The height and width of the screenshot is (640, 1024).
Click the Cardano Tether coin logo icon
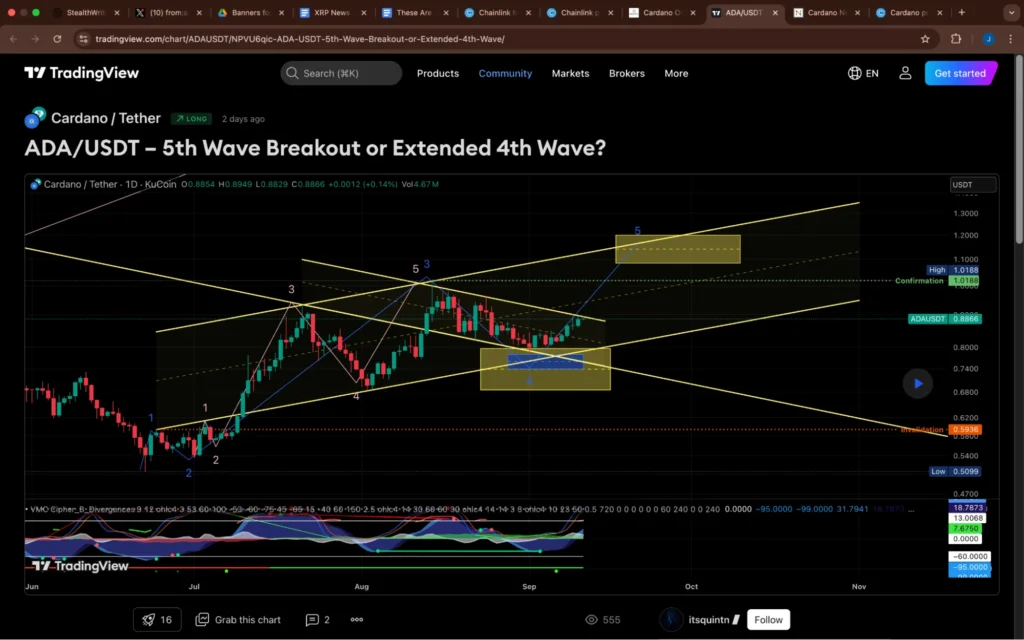point(35,118)
